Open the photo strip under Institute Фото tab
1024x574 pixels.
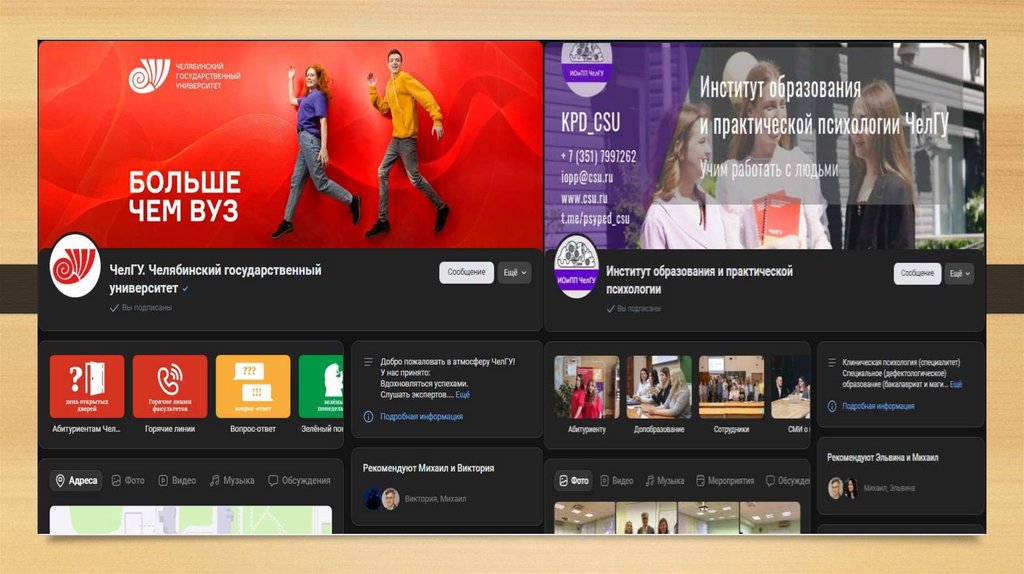677,518
